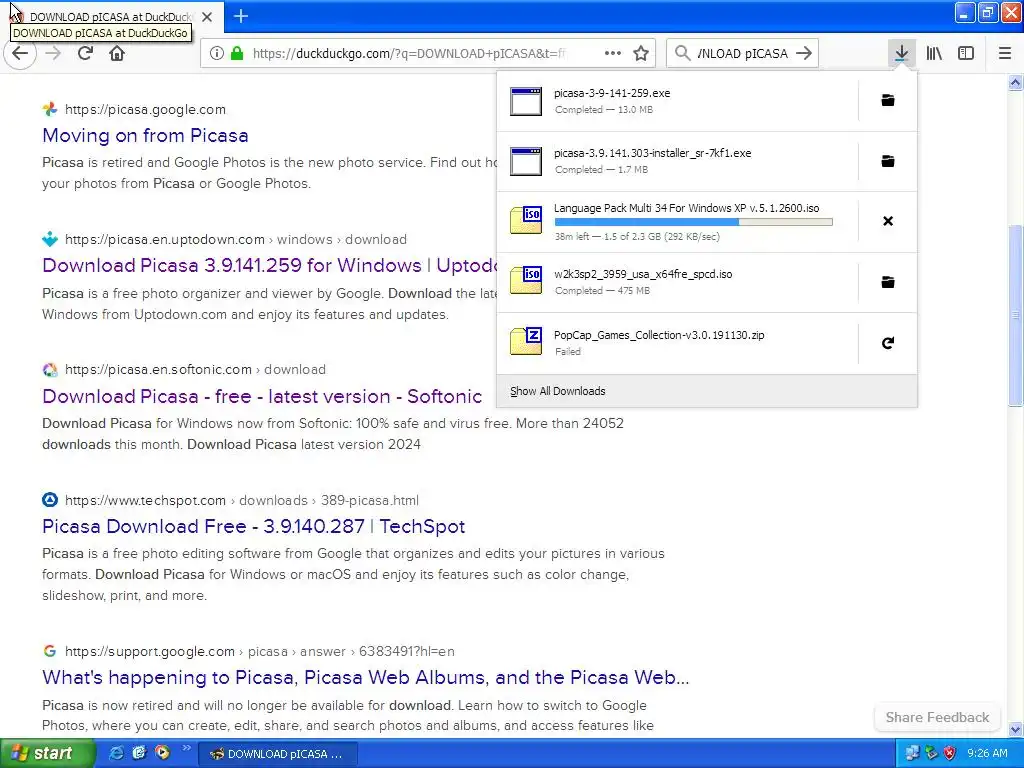Click the picasa.en.softonic.com URL text

158,370
